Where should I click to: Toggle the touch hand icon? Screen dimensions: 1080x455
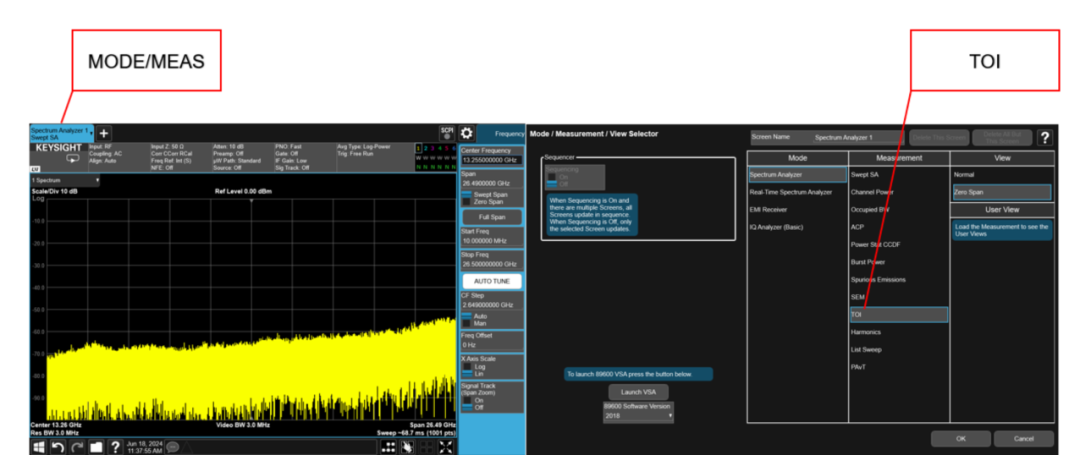(x=408, y=447)
